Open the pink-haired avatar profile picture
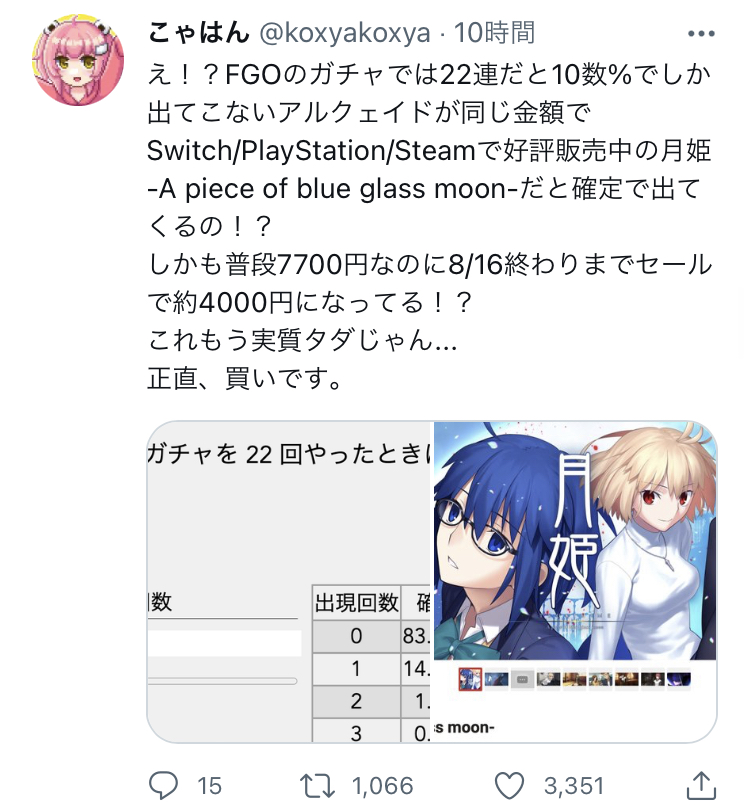 [78, 60]
